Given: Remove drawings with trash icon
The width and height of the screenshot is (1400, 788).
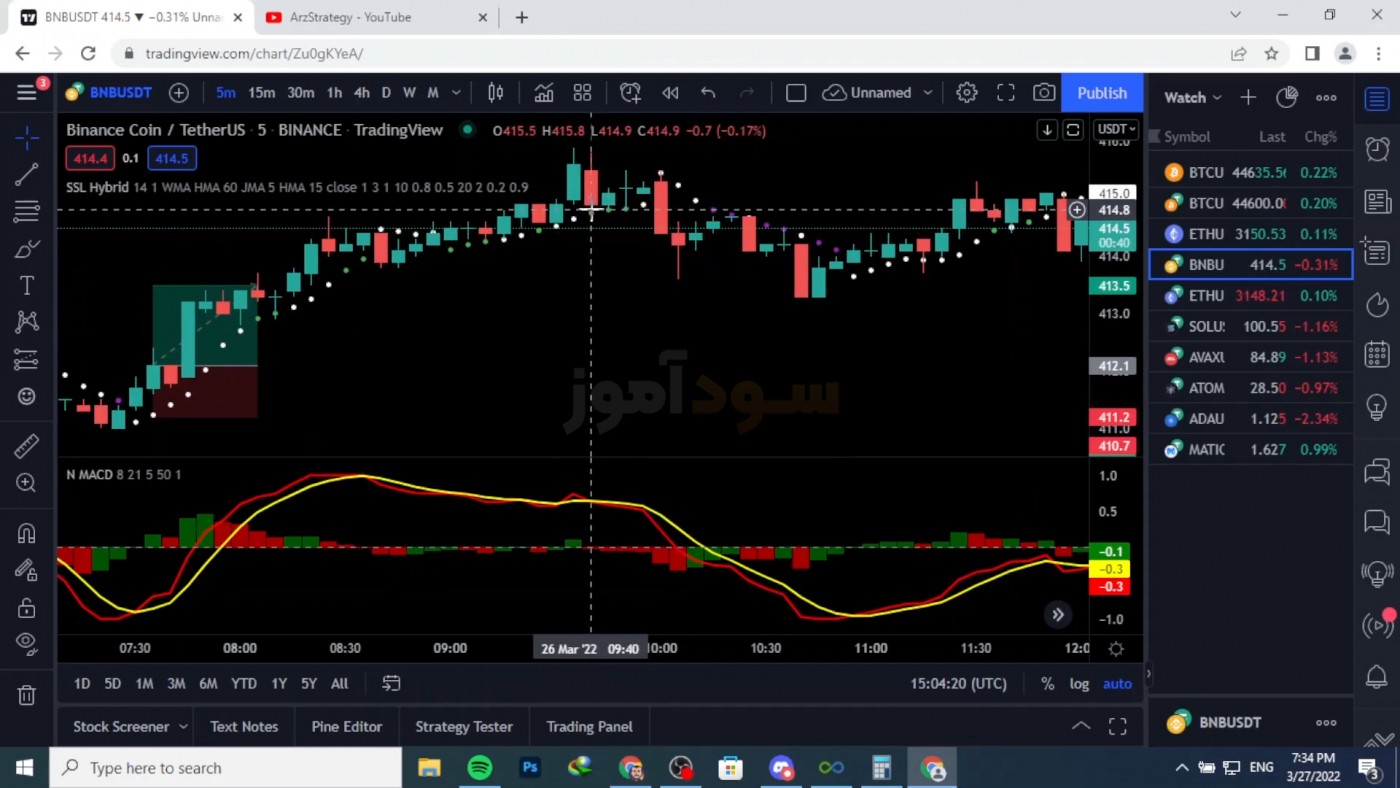Looking at the screenshot, I should point(27,695).
